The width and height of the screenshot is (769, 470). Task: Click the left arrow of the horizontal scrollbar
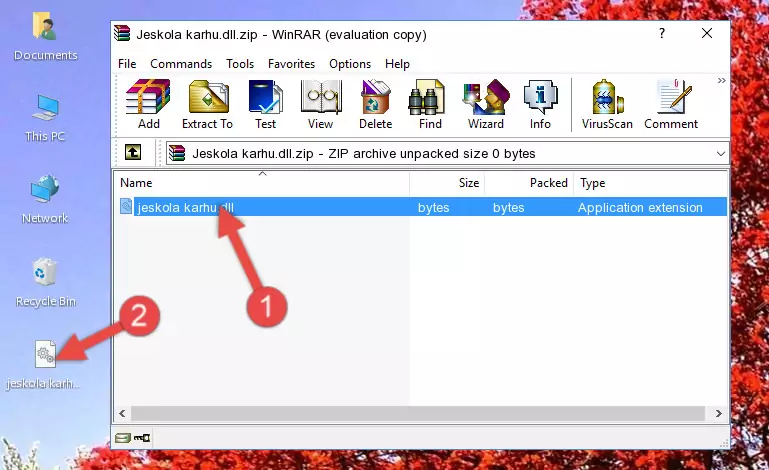pos(122,414)
